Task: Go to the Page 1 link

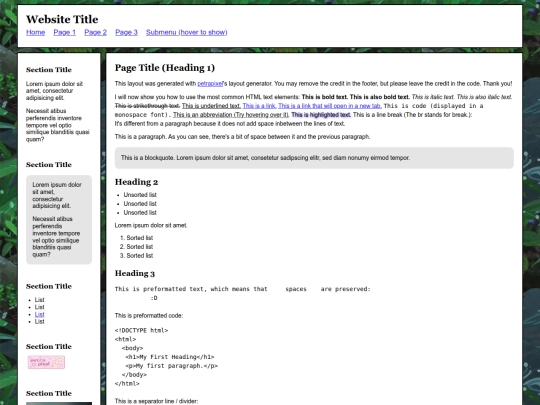Action: [64, 32]
